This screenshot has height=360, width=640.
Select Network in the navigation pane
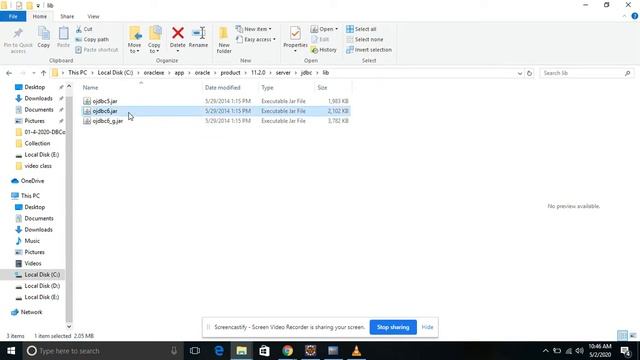(x=31, y=312)
